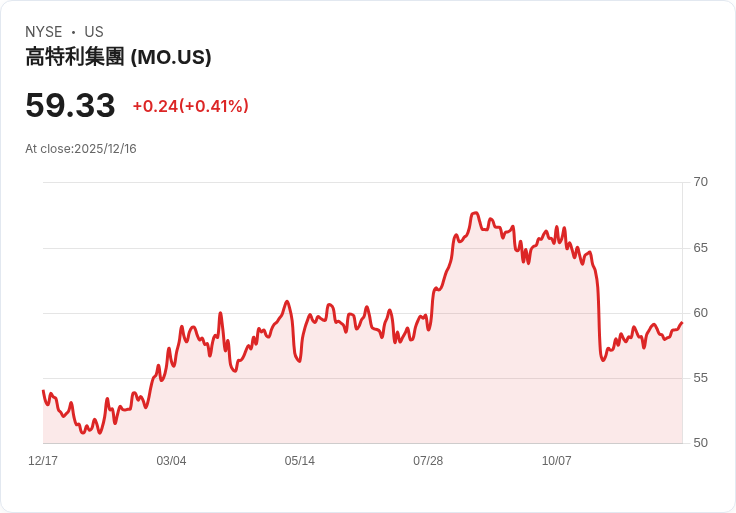Click the 60 y-axis label
Screen dimensions: 736x513
701,312
